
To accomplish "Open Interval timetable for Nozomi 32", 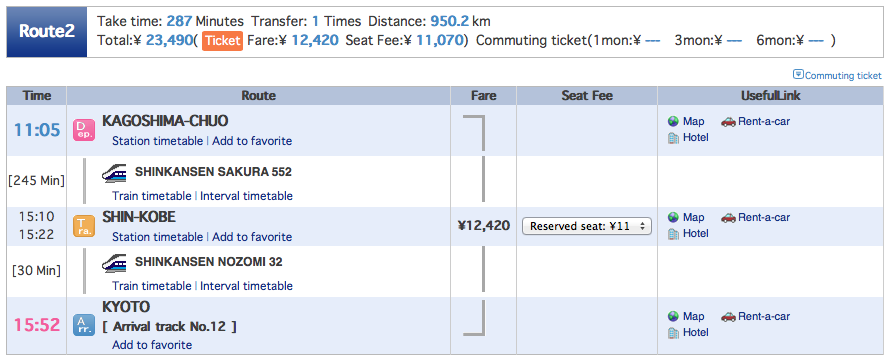I will click(x=246, y=285).
